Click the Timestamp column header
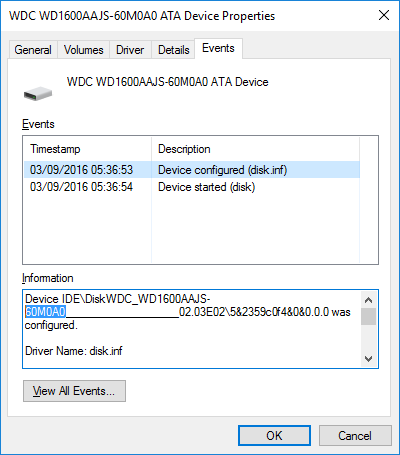This screenshot has height=455, width=400. [88, 149]
